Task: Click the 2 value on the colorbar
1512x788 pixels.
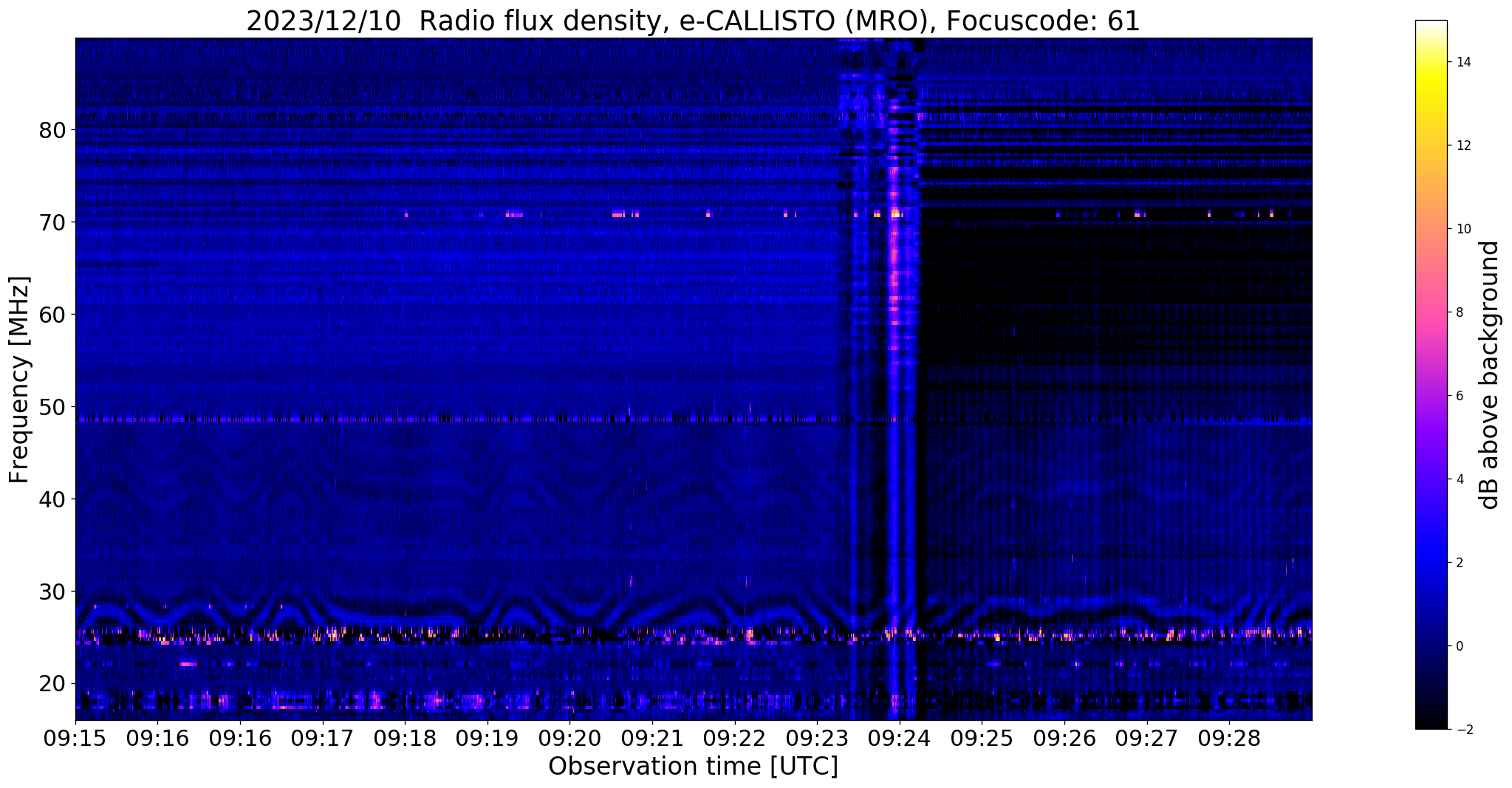Action: [1459, 563]
